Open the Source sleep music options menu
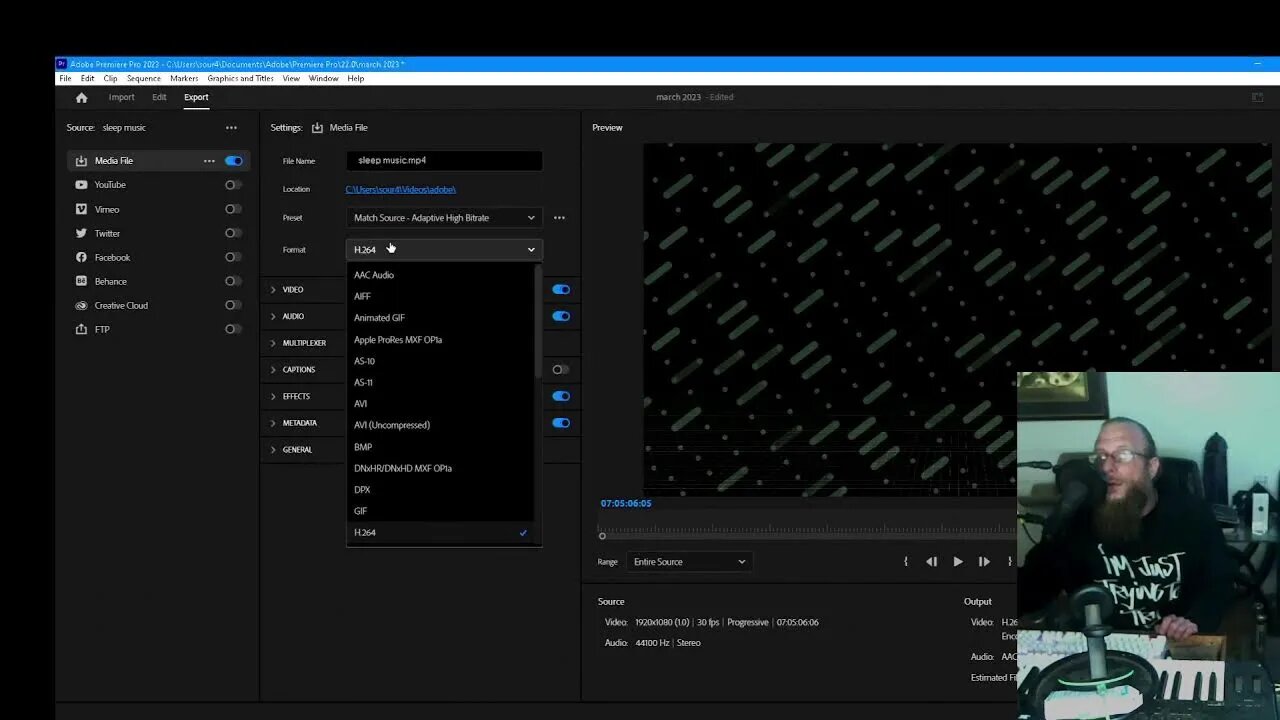This screenshot has height=720, width=1280. click(231, 128)
